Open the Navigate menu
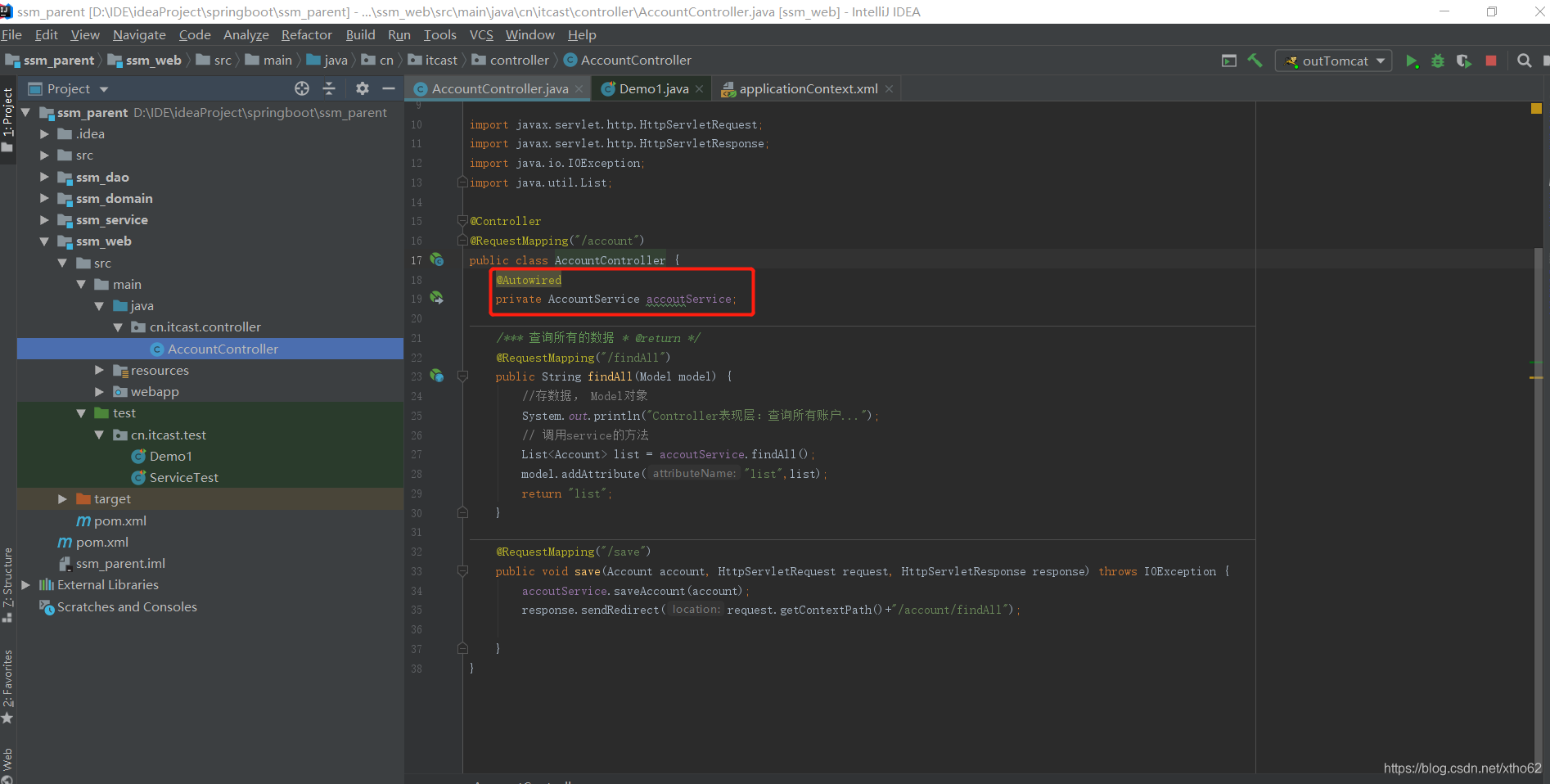 139,34
